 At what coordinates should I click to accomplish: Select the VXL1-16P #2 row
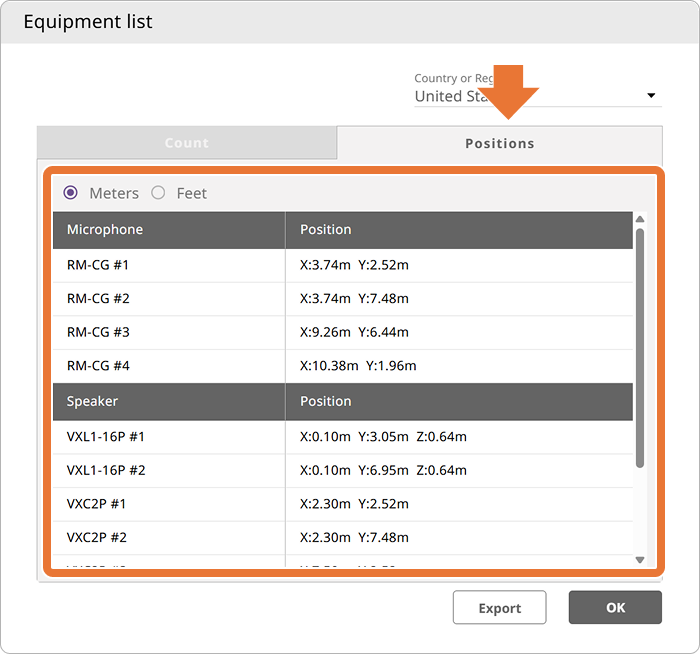click(343, 471)
